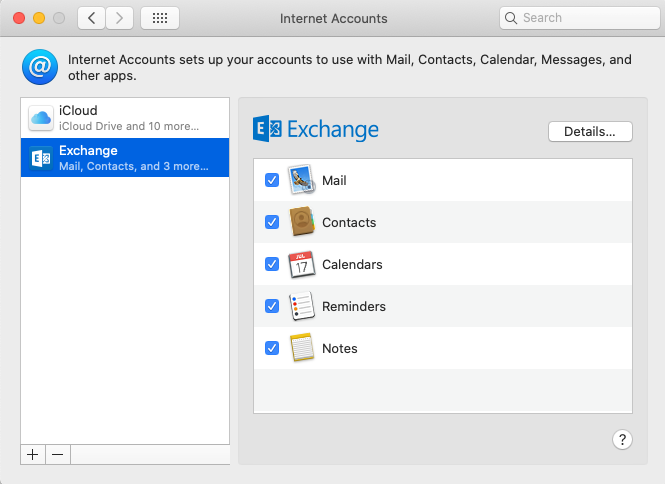Click the Notes label text
The width and height of the screenshot is (665, 484).
tap(340, 348)
